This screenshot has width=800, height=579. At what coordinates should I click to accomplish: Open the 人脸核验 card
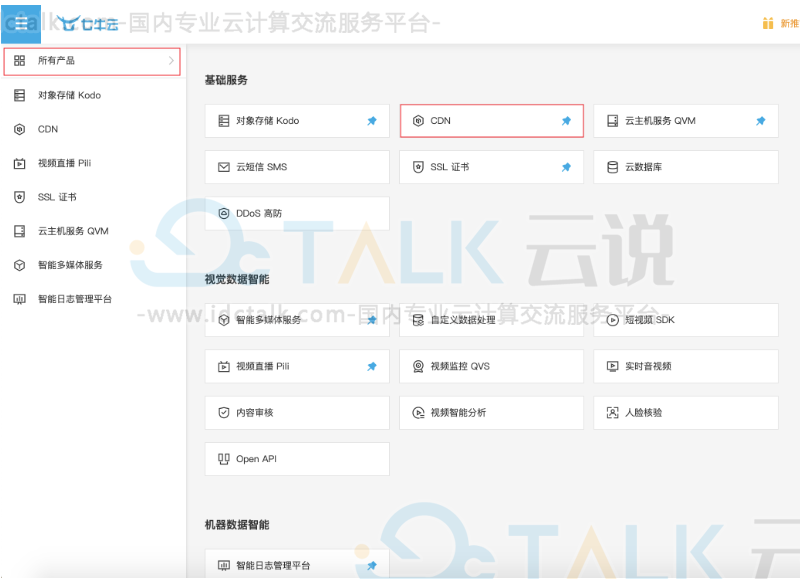(x=686, y=413)
